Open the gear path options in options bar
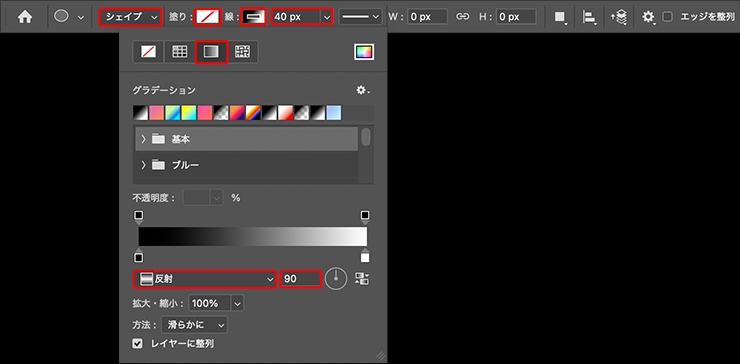This screenshot has height=364, width=740. (x=648, y=17)
